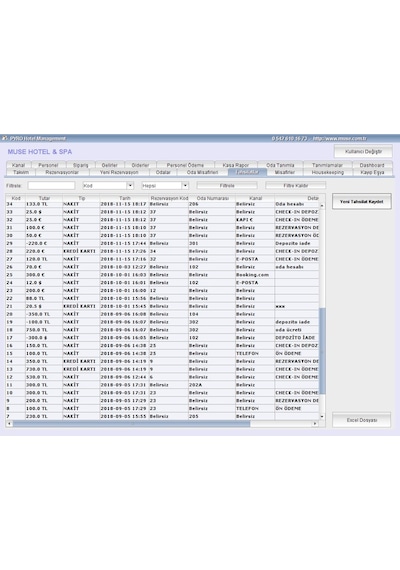This screenshot has width=400, height=570.
Task: Sort the table by the Tutar column header
Action: pyautogui.click(x=44, y=198)
